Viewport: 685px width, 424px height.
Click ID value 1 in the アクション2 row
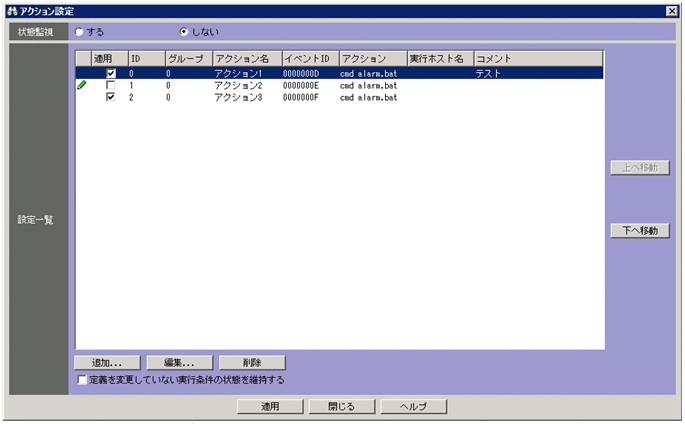pyautogui.click(x=131, y=85)
